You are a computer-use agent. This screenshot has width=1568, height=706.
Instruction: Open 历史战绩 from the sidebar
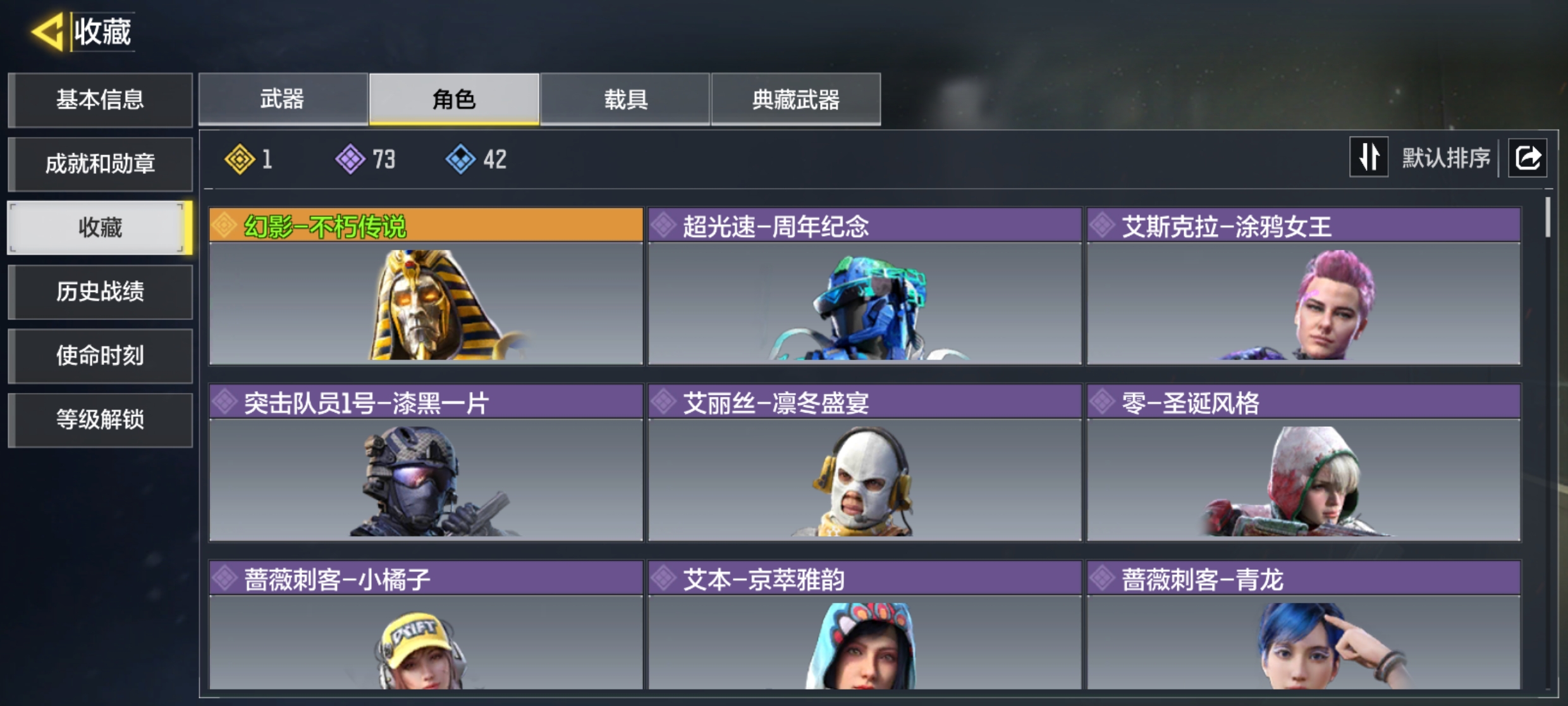100,292
